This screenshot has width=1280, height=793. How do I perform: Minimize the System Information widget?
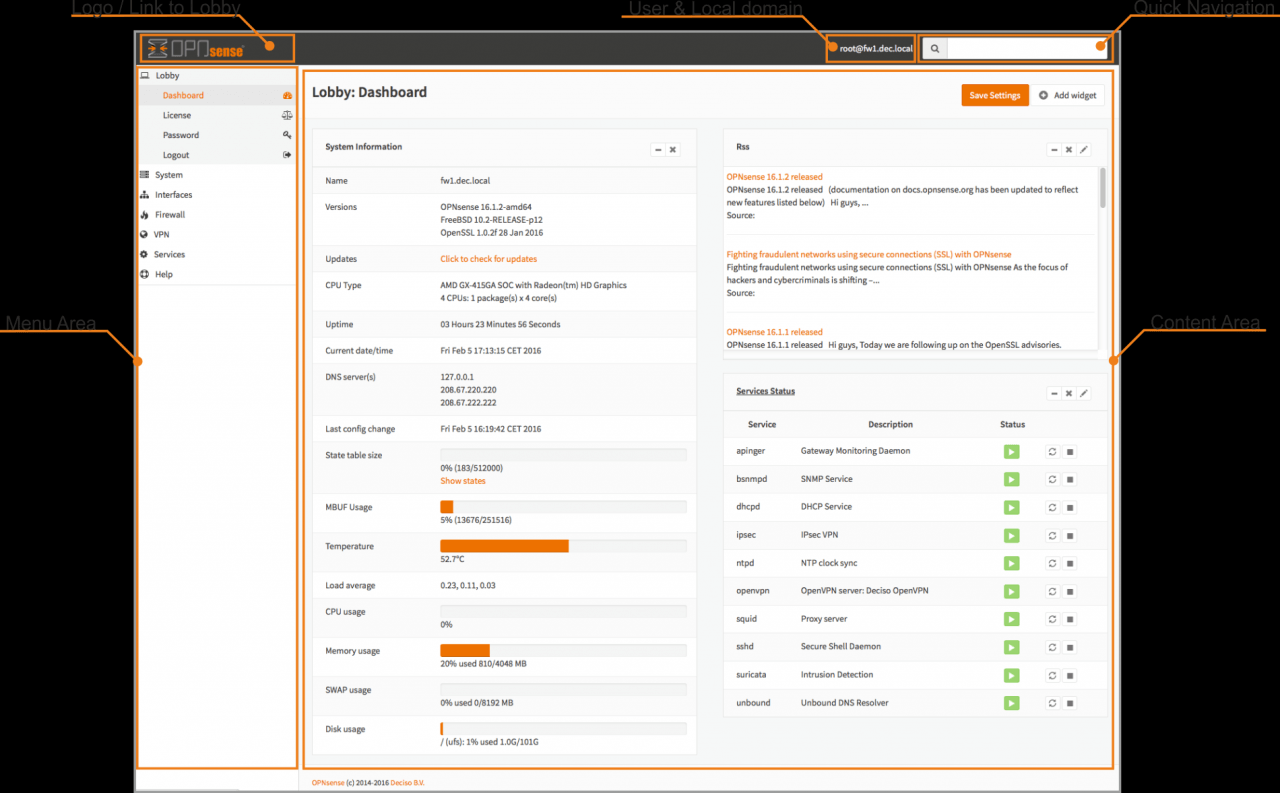pos(657,150)
